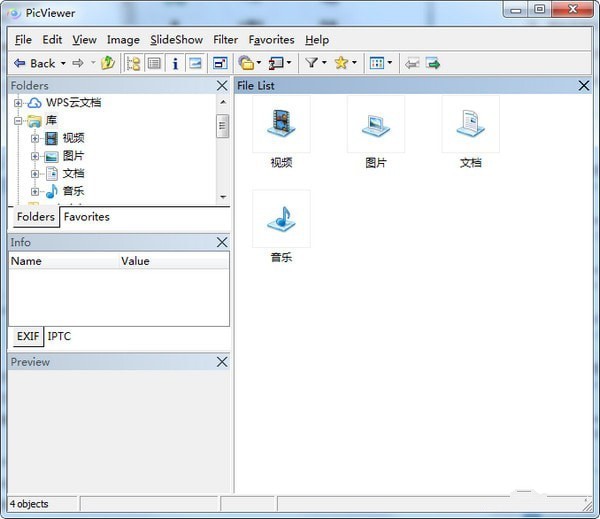Click the recent folders toolbar icon
The image size is (600, 519).
pyautogui.click(x=246, y=63)
